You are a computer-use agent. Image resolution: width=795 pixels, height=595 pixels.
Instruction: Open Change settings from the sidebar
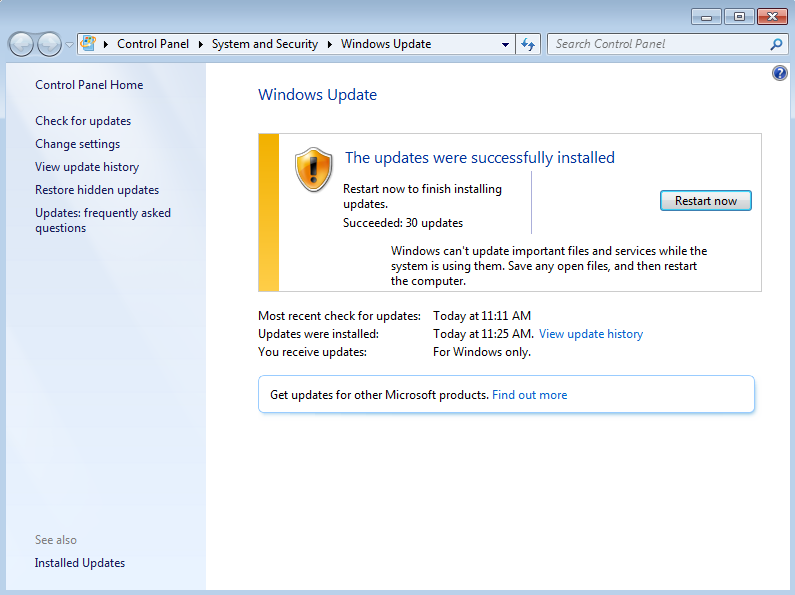(x=77, y=144)
